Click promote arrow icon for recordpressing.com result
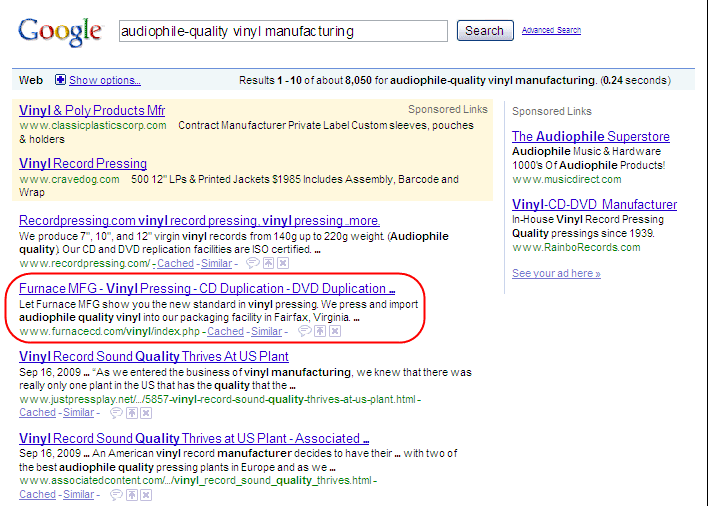 coord(268,263)
